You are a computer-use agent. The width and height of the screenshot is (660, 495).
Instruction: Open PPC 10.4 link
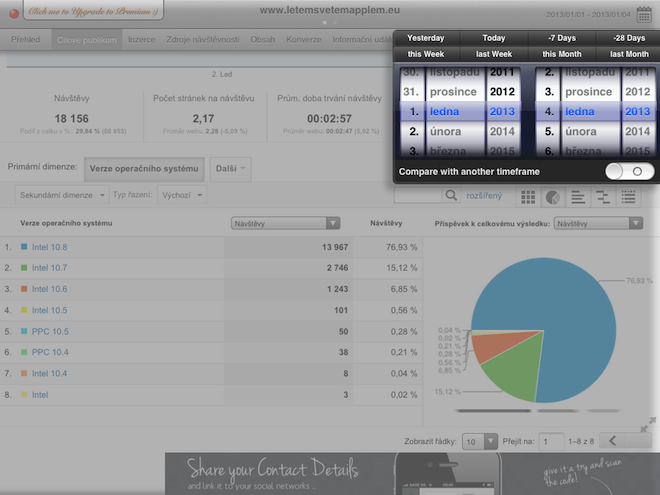(50, 352)
